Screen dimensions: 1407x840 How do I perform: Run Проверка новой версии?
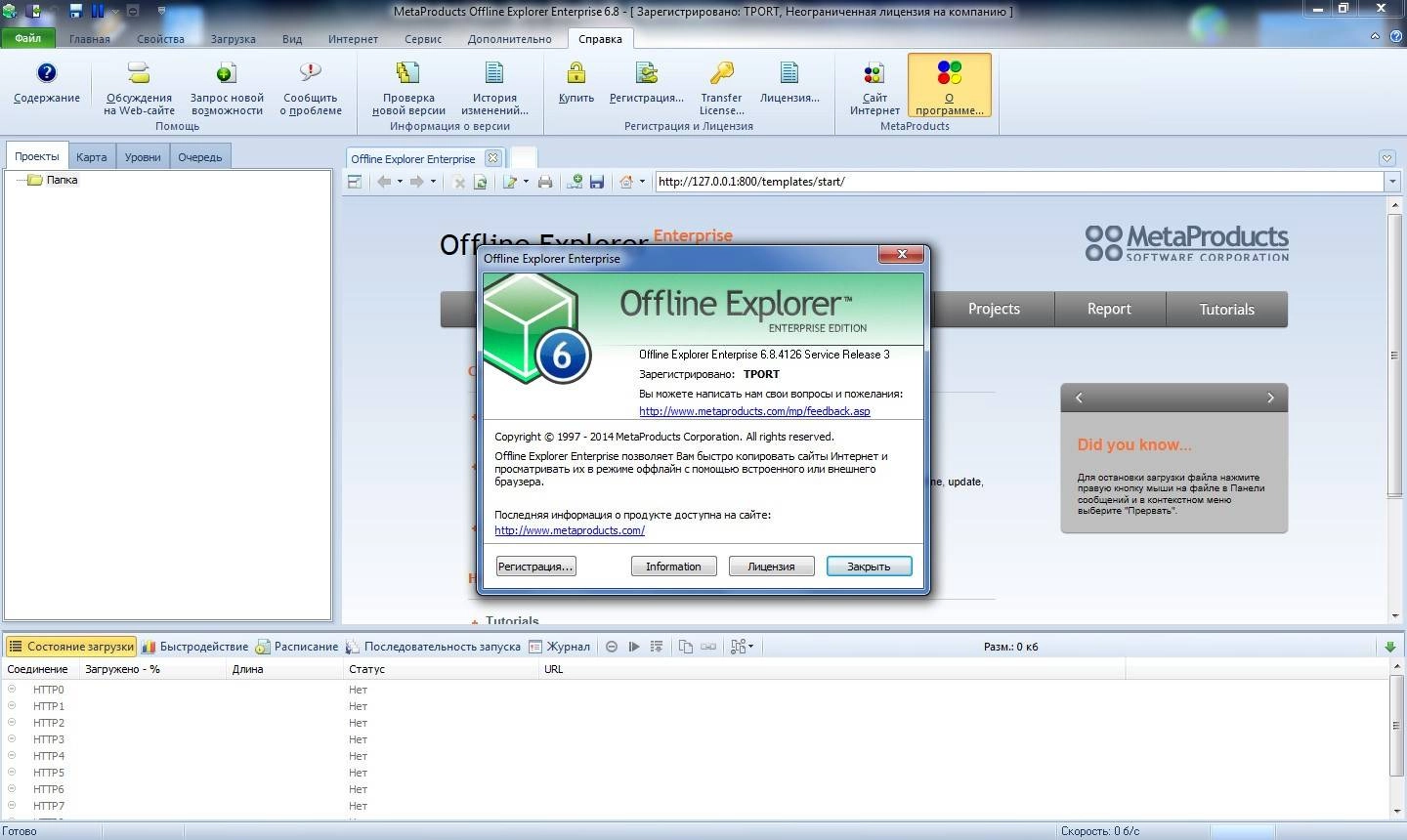(408, 87)
